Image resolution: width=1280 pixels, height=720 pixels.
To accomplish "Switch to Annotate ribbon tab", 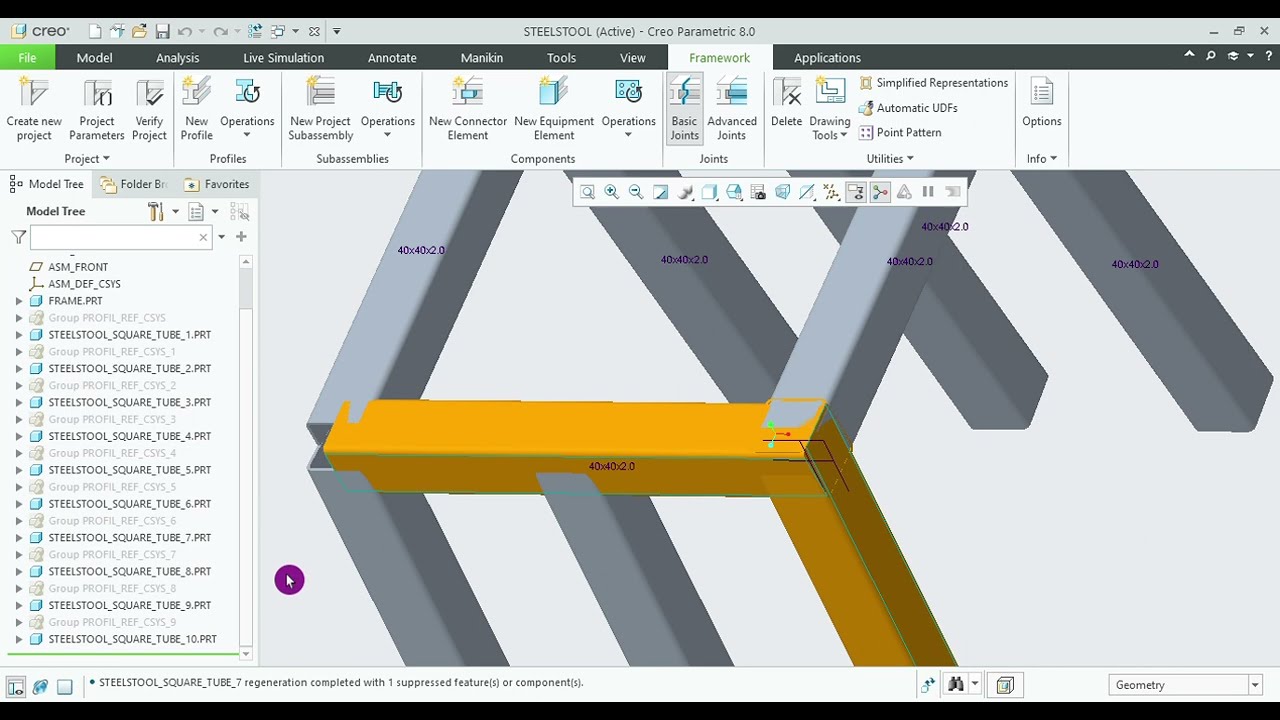I will click(x=392, y=58).
